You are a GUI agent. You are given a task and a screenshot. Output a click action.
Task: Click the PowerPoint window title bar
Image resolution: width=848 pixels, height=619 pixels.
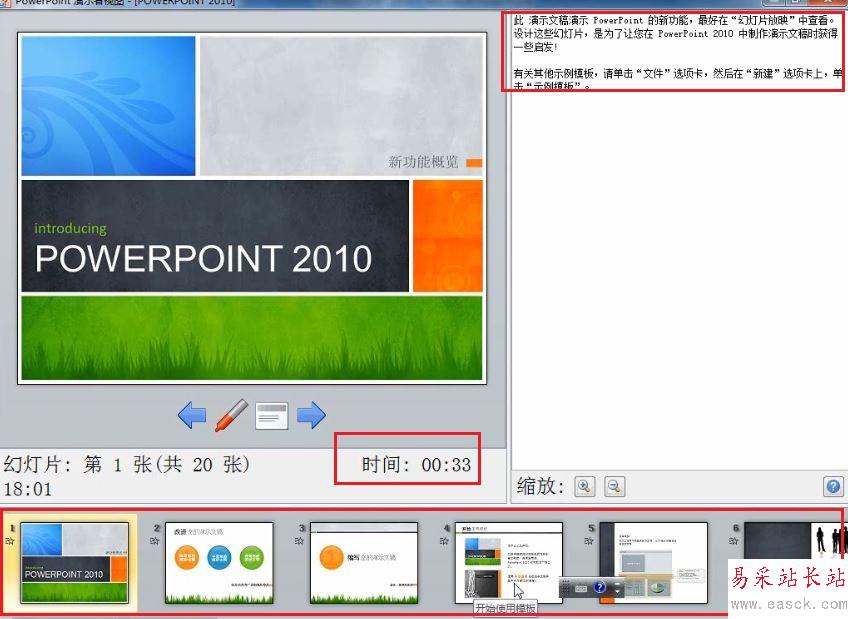point(300,3)
